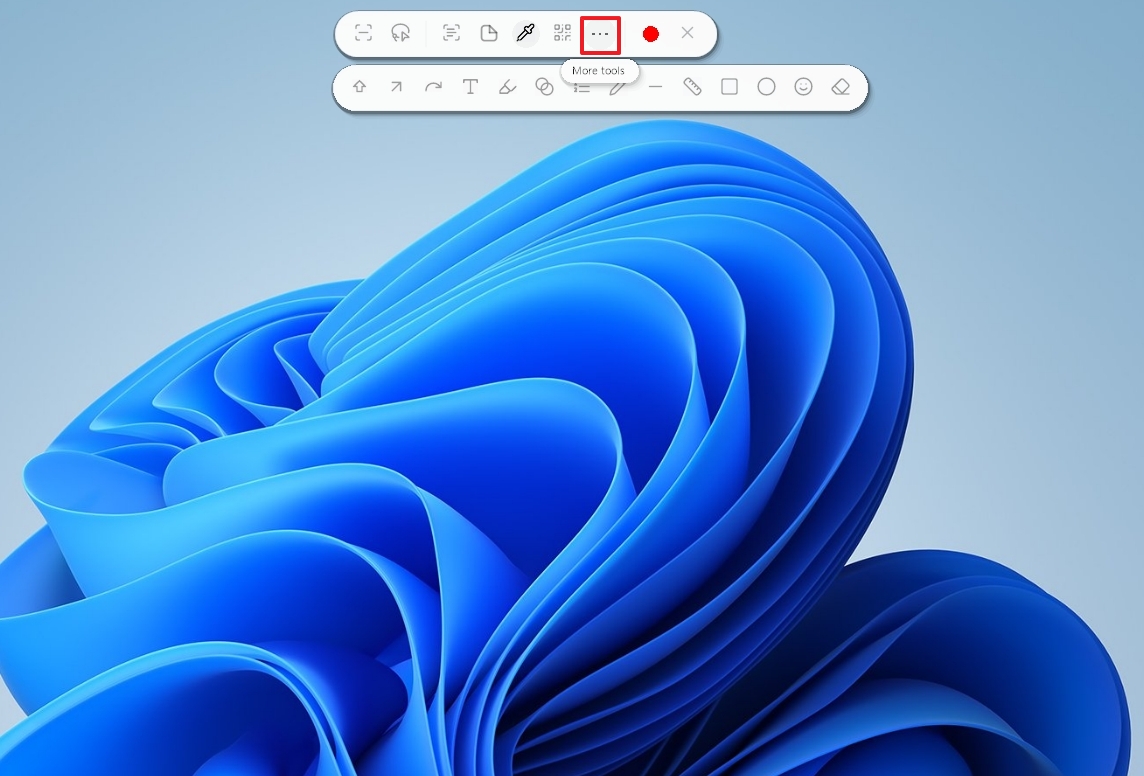Choose the numbered list steps tool
1144x776 pixels.
point(581,88)
